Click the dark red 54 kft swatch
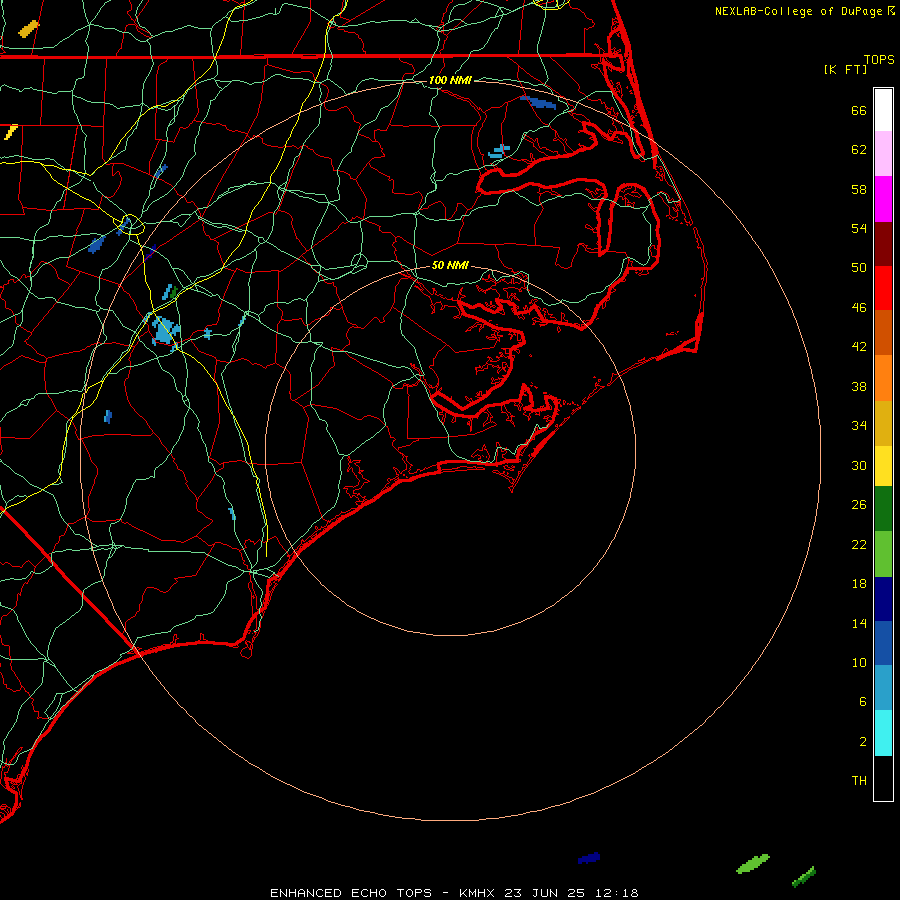This screenshot has height=900, width=900. point(883,244)
